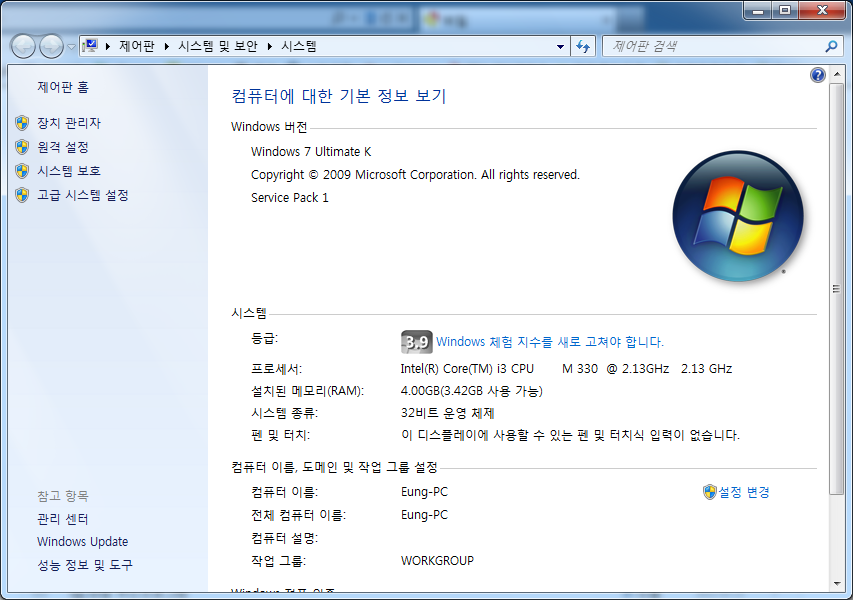Screen dimensions: 853x600
Task: Go to 제어판 홈 in sidebar
Action: tap(63, 87)
